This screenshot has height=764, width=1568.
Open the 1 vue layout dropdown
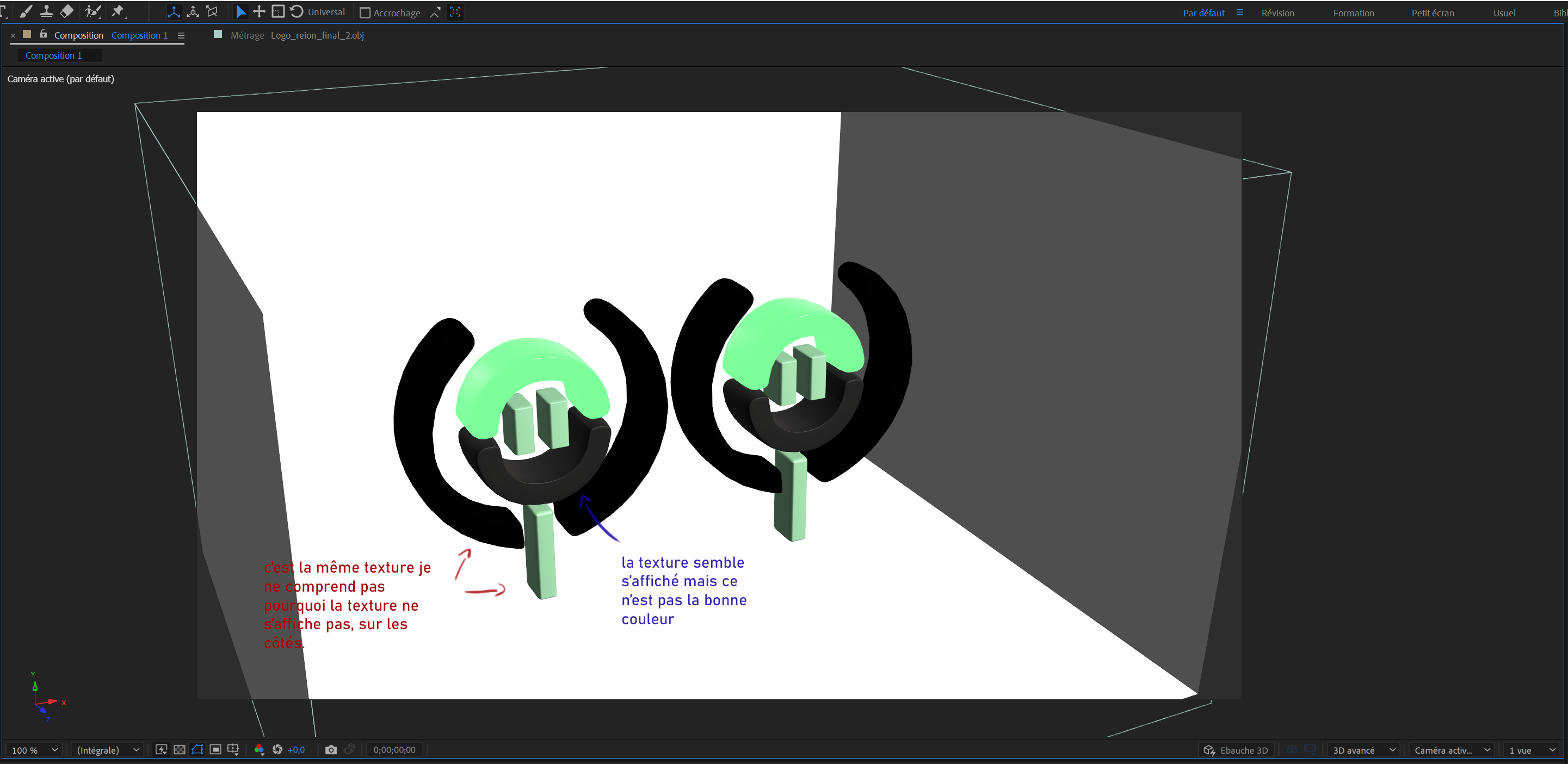(x=1532, y=750)
